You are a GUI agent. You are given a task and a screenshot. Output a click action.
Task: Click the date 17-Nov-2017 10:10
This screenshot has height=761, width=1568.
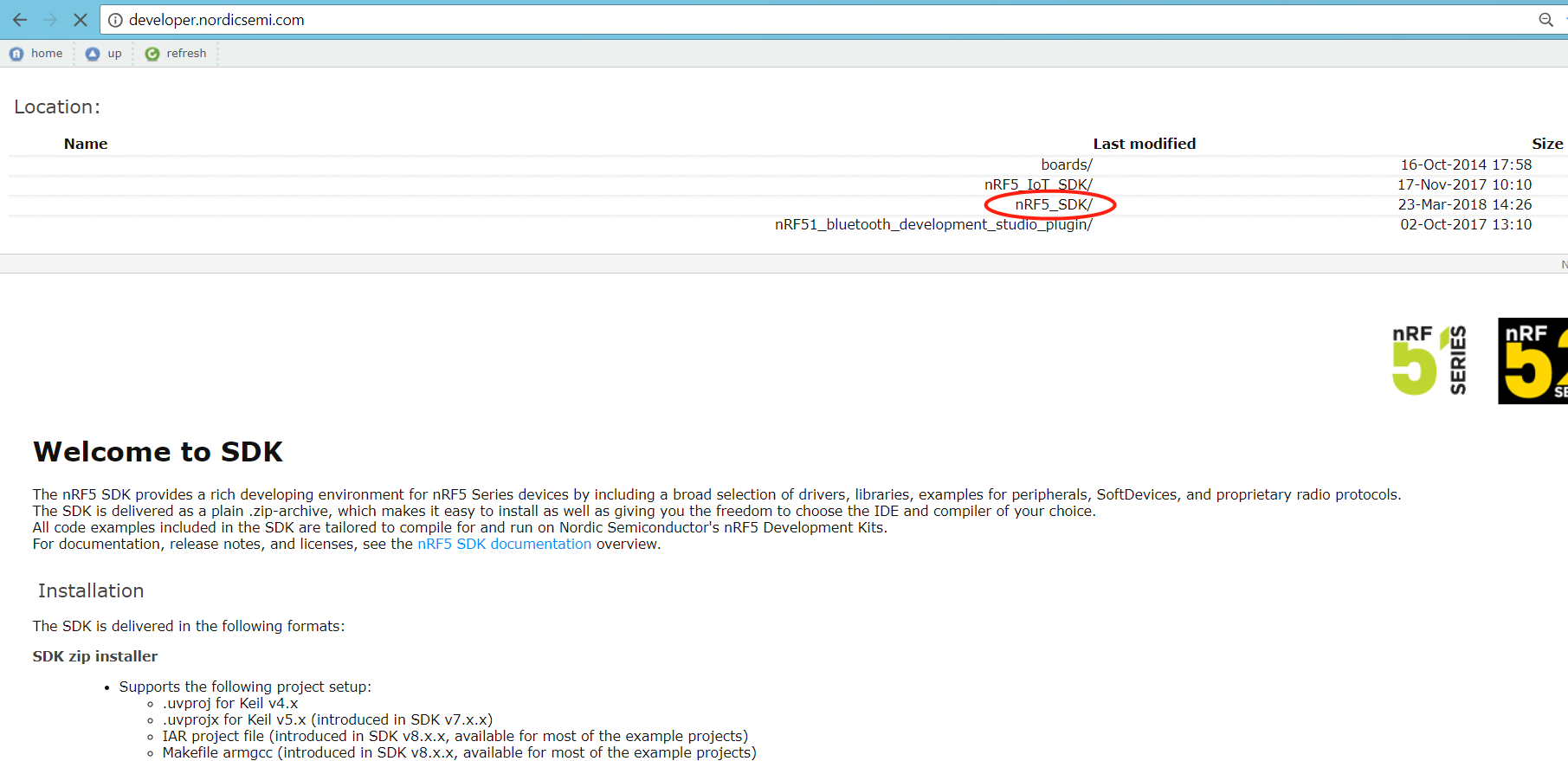coord(1464,184)
